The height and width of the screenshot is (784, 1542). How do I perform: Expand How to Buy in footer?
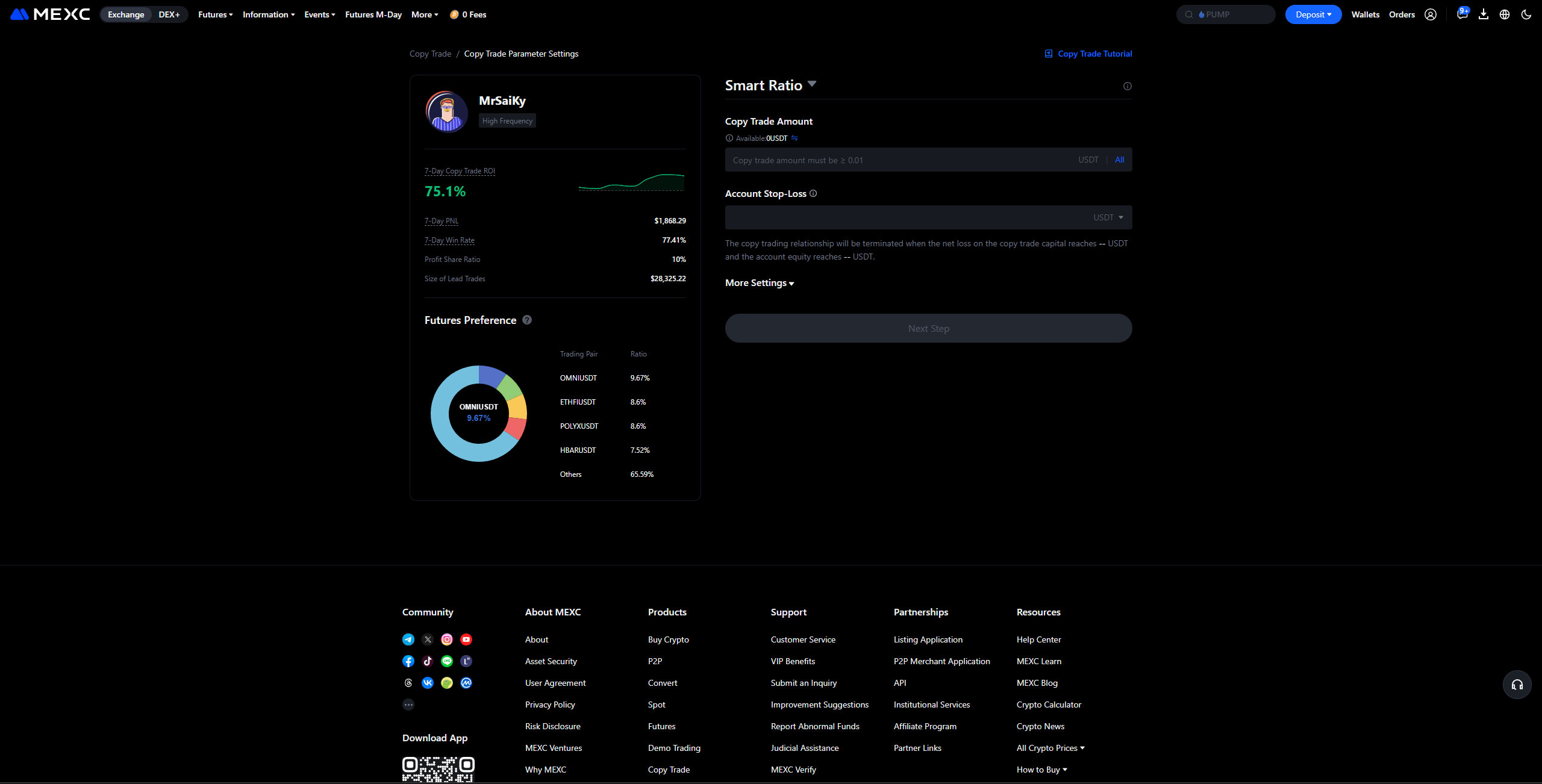click(x=1041, y=770)
